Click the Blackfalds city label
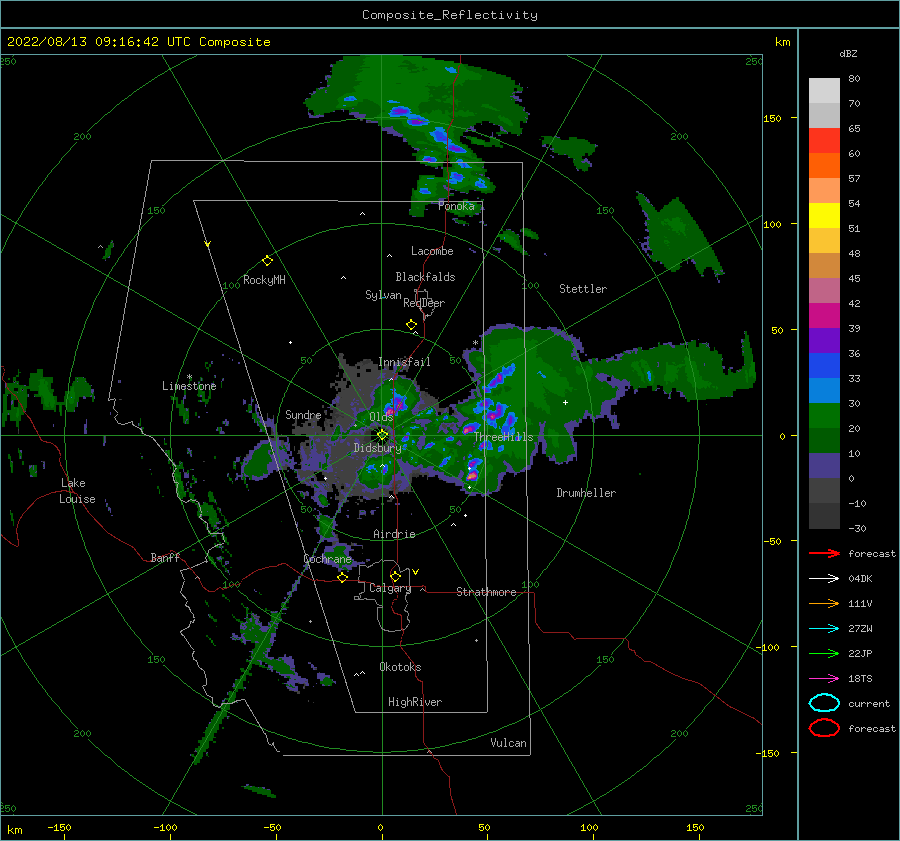 tap(425, 277)
